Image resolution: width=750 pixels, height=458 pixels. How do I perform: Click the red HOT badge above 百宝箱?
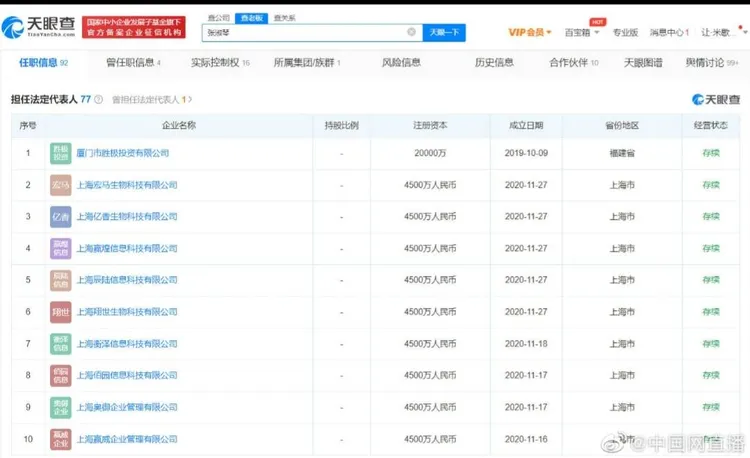(x=598, y=22)
